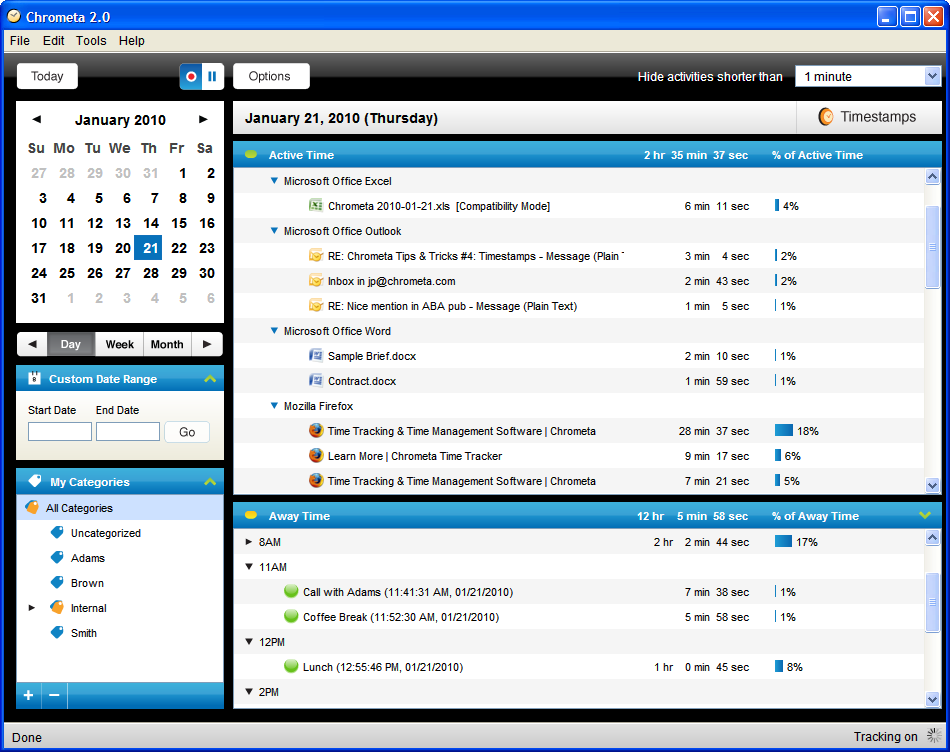Switch the view to Month
The width and height of the screenshot is (950, 752).
tap(166, 344)
